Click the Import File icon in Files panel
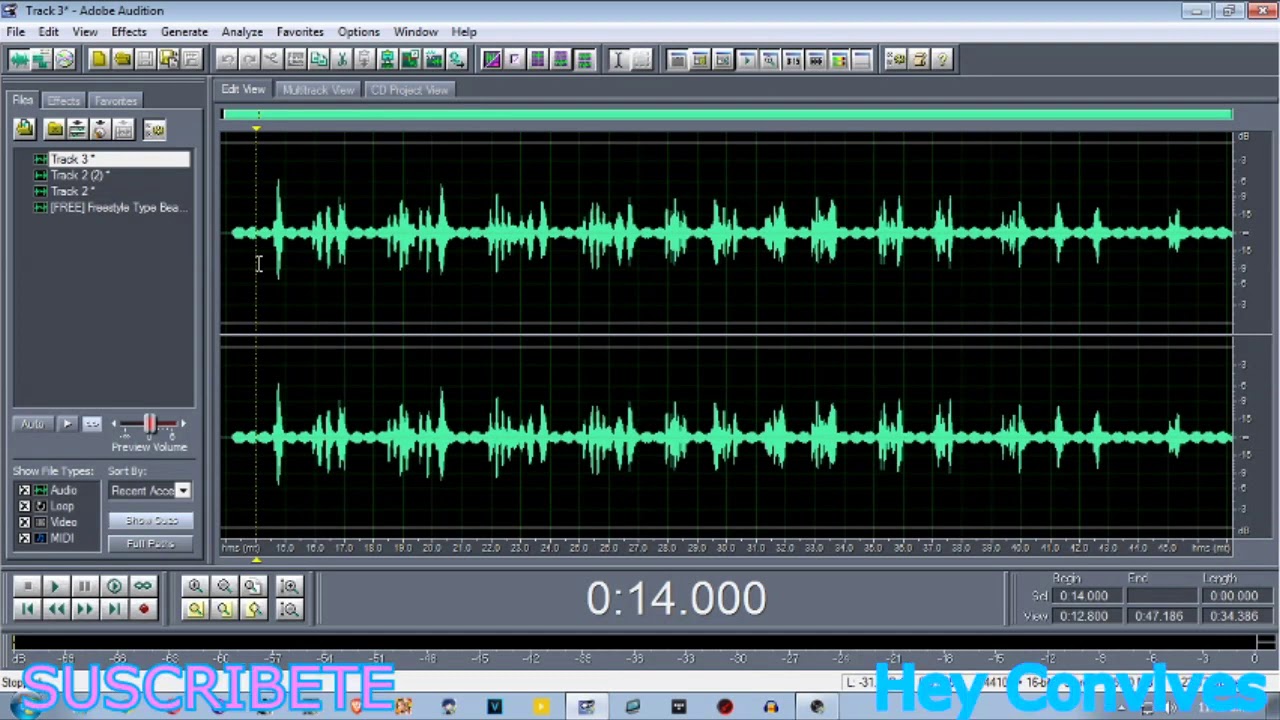Screen dimensions: 1280x720 tap(24, 129)
